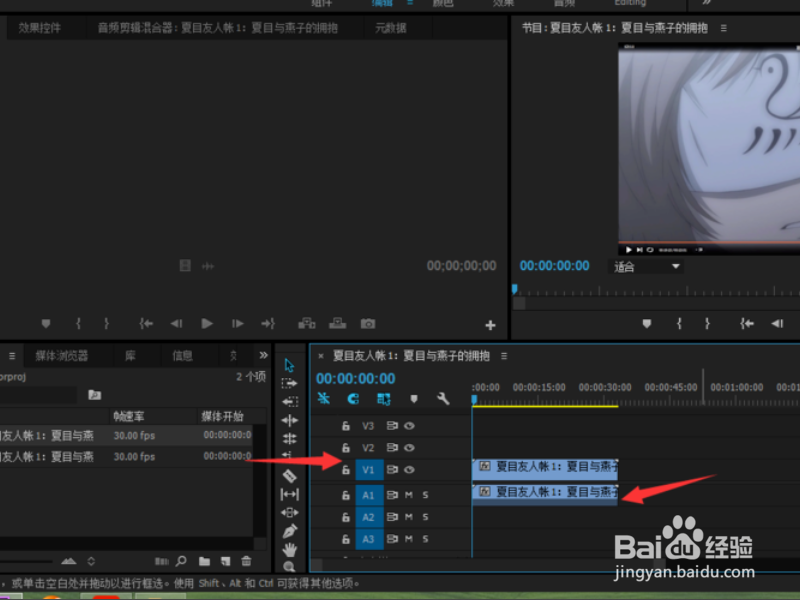Click the timeline playhead marker
The width and height of the screenshot is (800, 600).
474,399
